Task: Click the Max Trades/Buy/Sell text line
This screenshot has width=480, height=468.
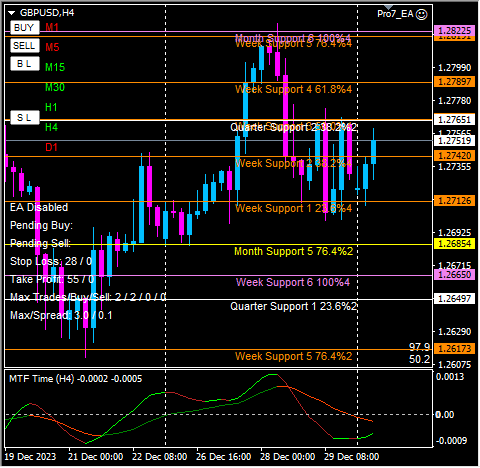Action: (88, 297)
